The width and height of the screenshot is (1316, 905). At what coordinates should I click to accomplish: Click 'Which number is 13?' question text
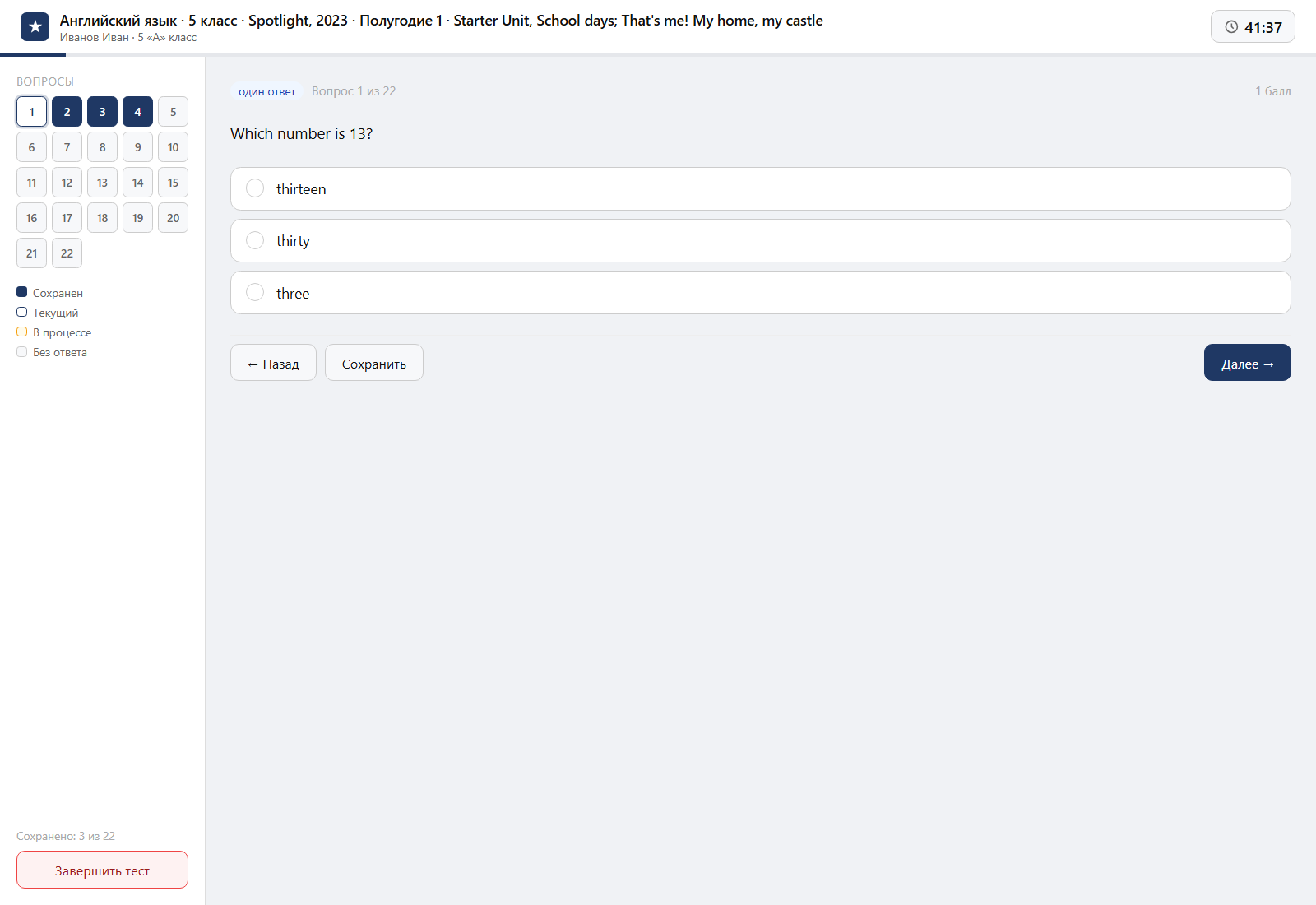click(x=301, y=133)
